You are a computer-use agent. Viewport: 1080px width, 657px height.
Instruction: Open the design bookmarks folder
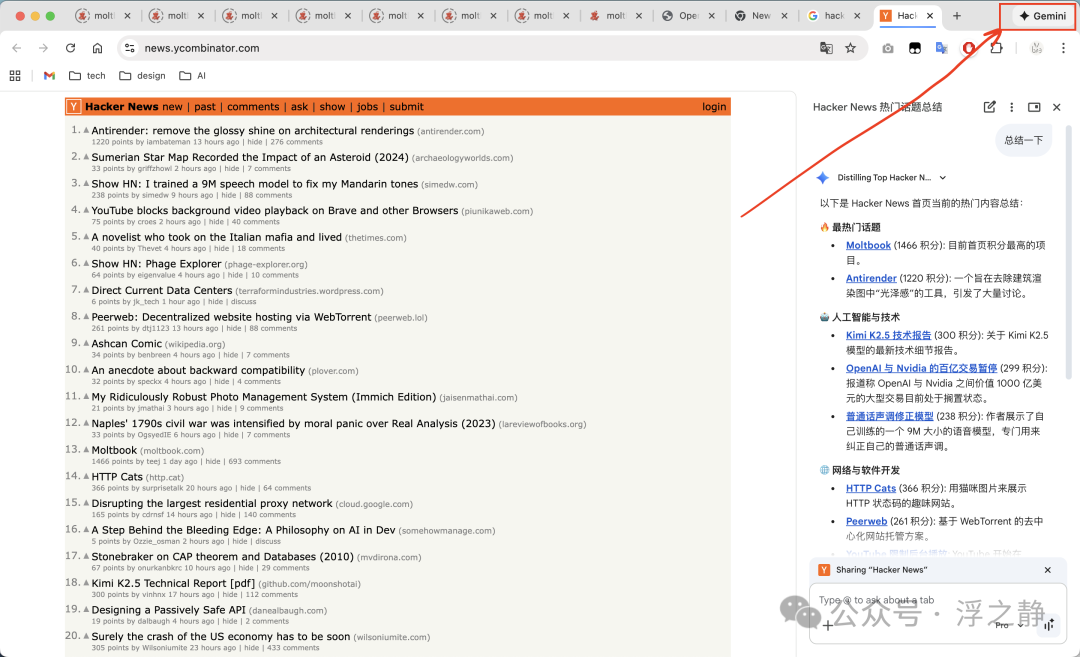point(143,76)
